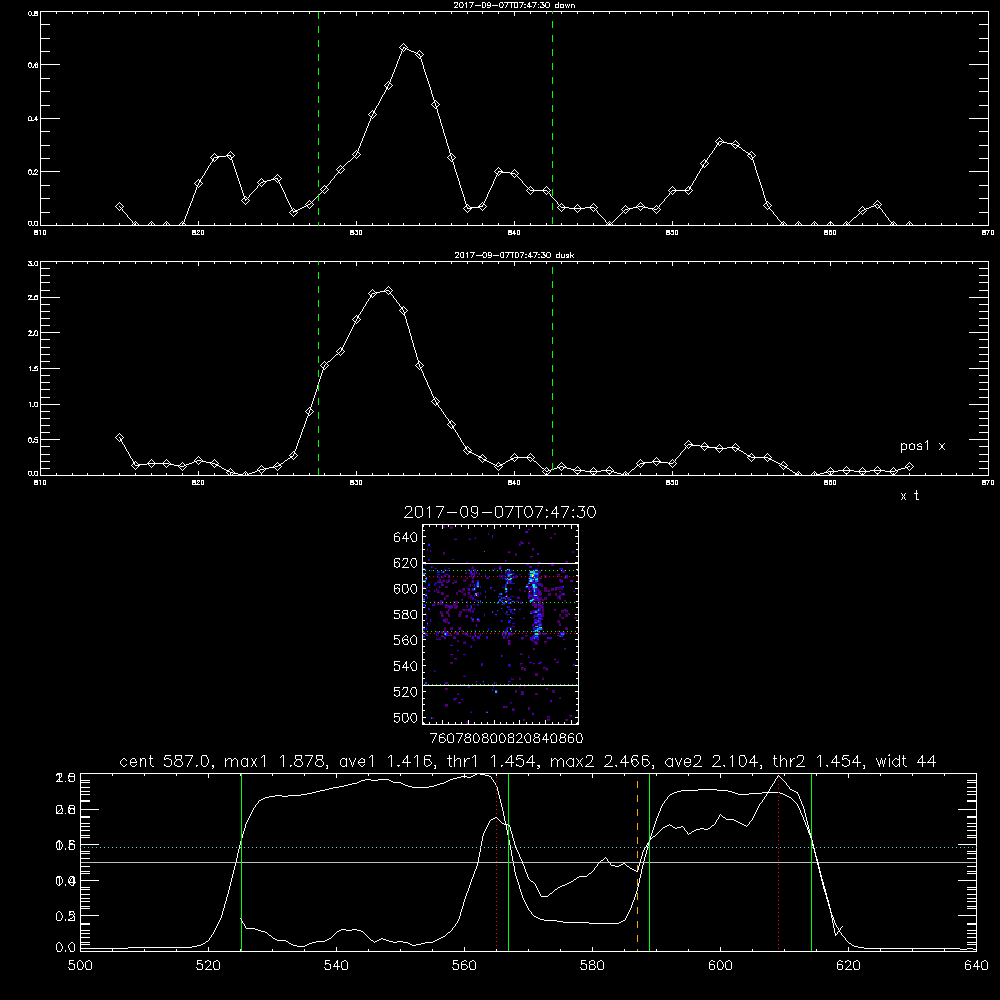Click the '760780800820840860' x-axis label string
This screenshot has height=1000, width=1000.
tap(506, 739)
